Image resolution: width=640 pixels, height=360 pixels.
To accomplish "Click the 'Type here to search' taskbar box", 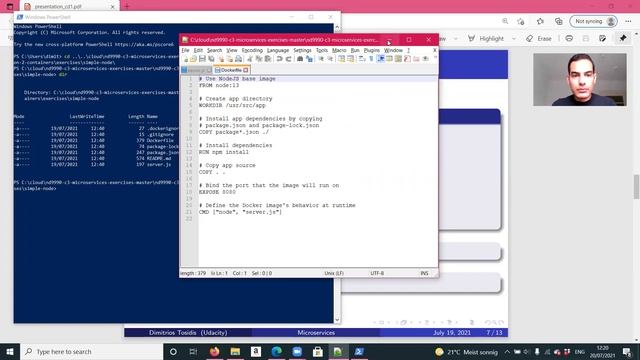I will (91, 351).
